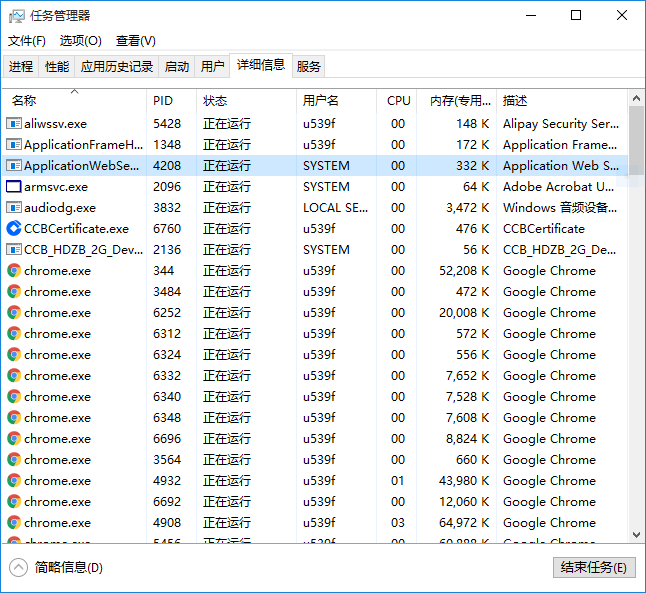This screenshot has height=593, width=646.
Task: Click Chrome icon for PID 6692
Action: click(14, 502)
